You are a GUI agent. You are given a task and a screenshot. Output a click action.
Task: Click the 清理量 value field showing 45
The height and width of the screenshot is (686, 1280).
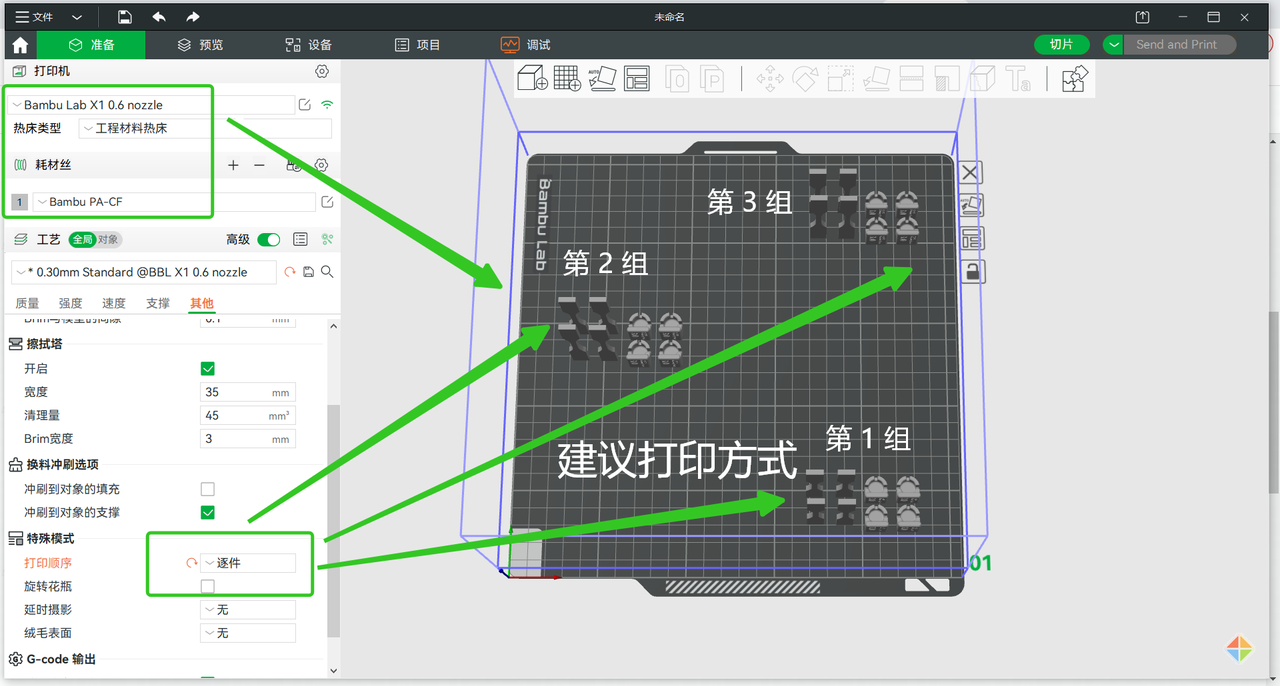248,415
